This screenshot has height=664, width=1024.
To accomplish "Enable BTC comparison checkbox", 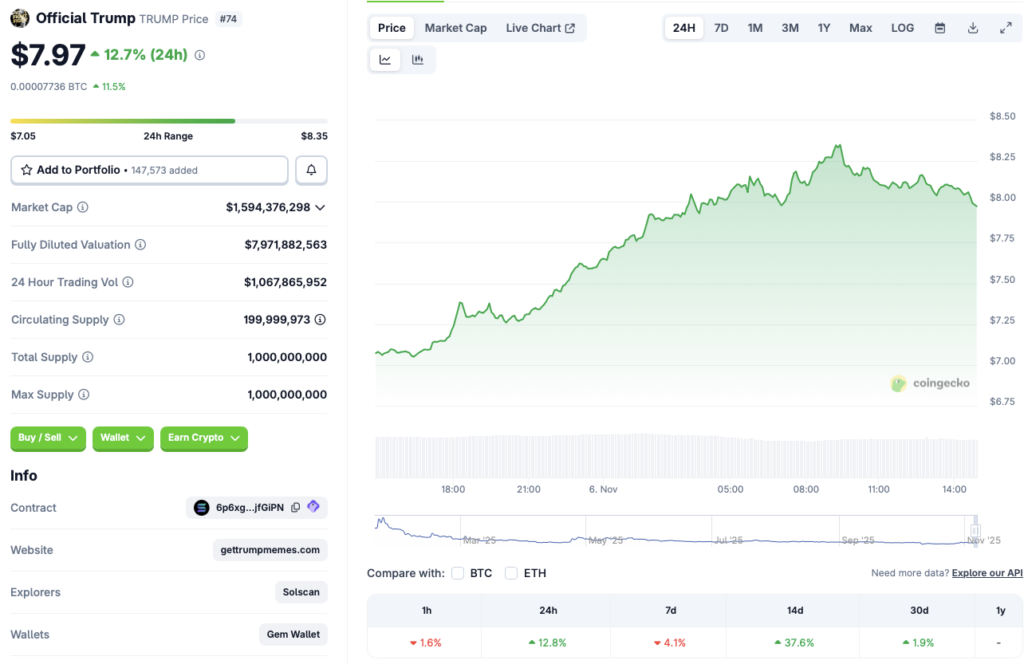I will tap(458, 573).
